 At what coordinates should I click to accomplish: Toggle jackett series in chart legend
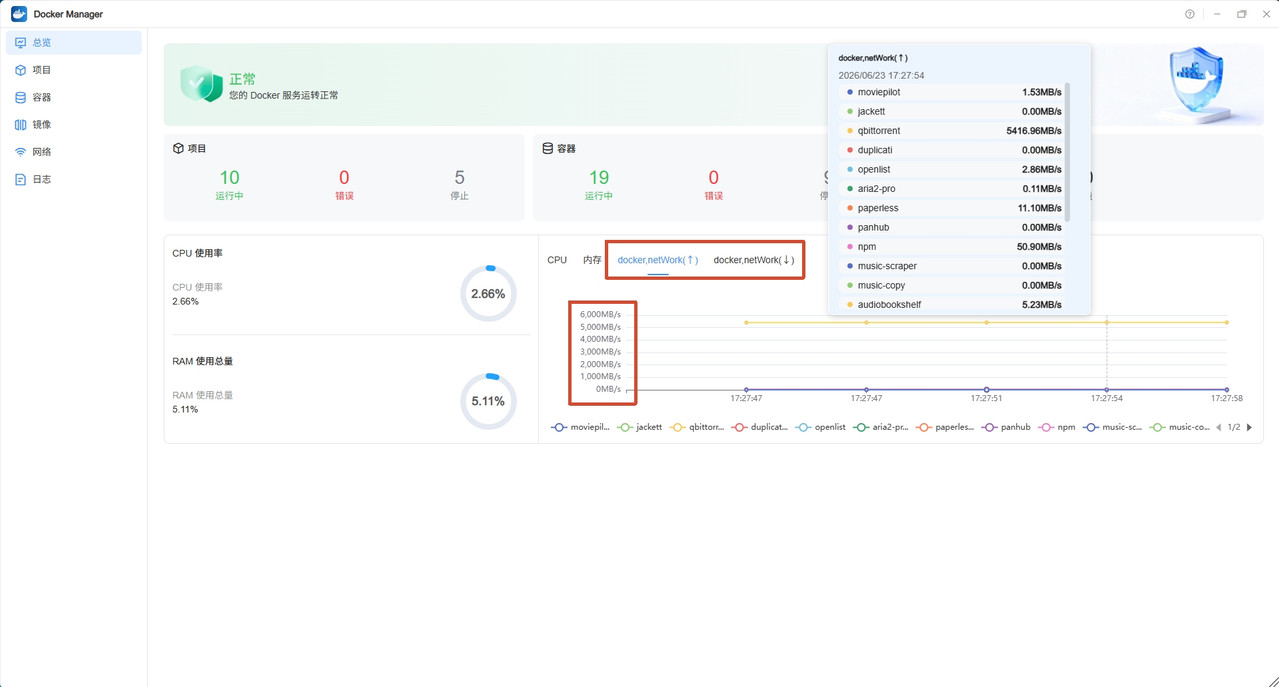point(640,427)
